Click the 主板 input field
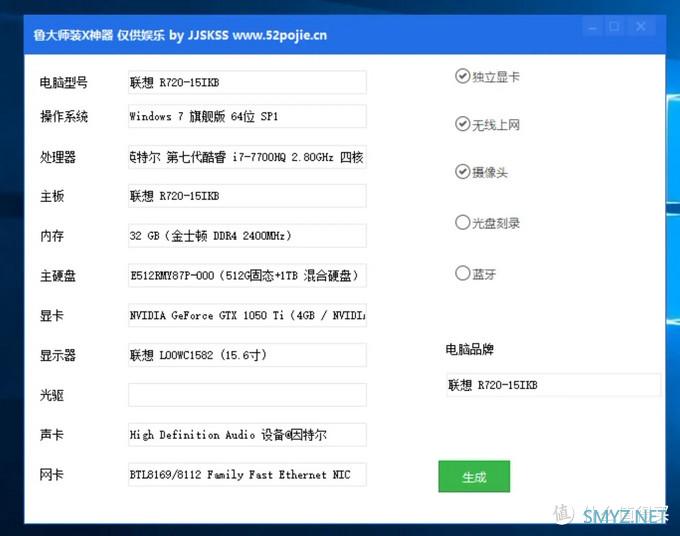 (x=247, y=196)
